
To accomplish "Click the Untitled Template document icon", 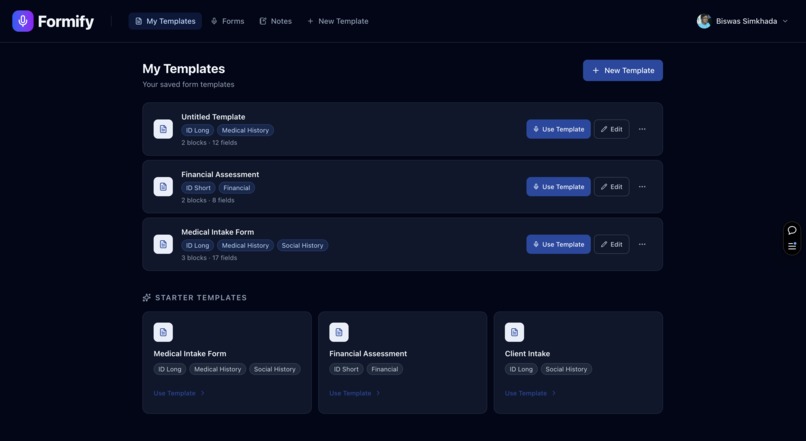I will tap(163, 129).
